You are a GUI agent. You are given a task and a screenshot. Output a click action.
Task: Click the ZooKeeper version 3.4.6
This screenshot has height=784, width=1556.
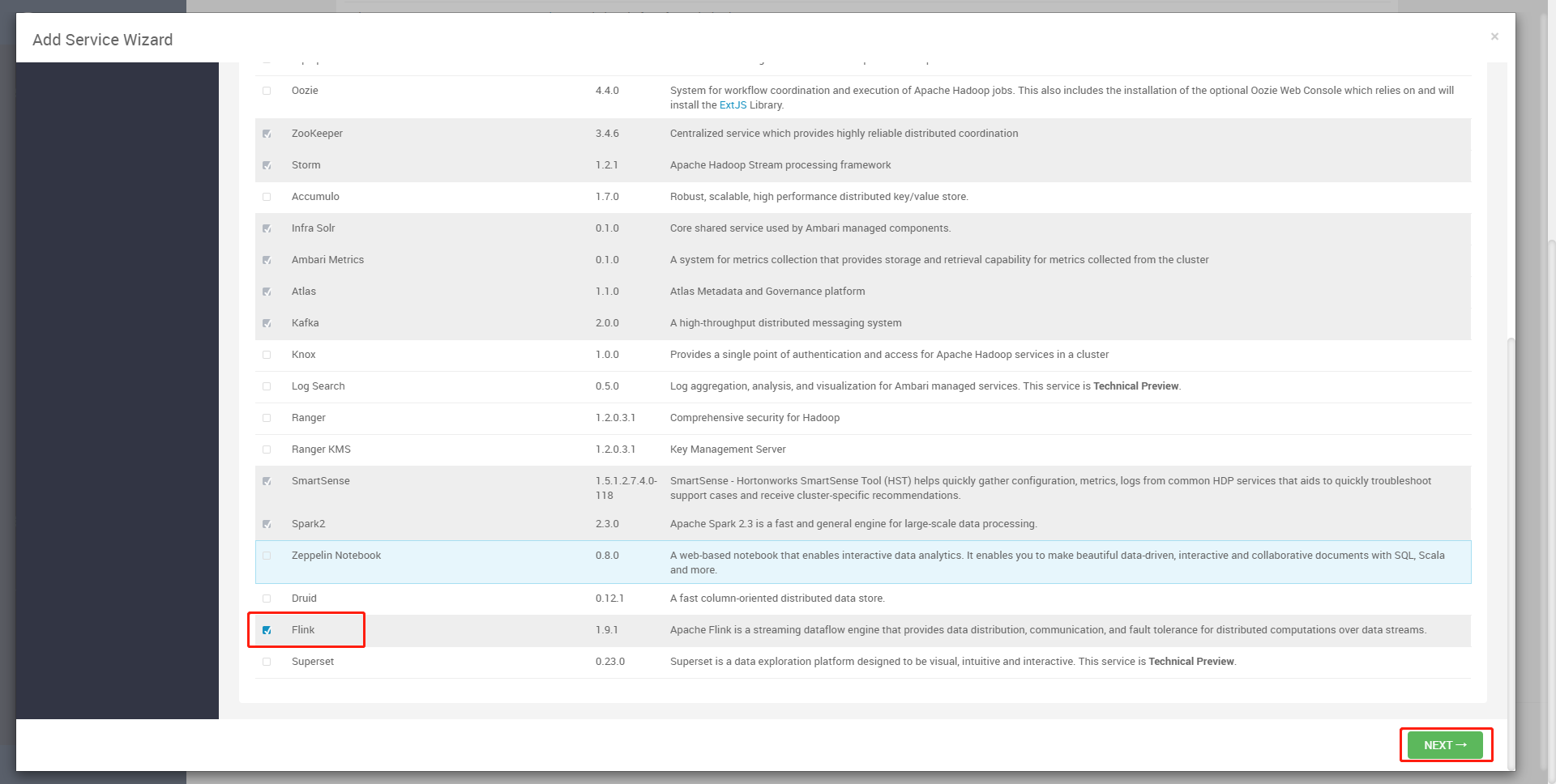607,134
